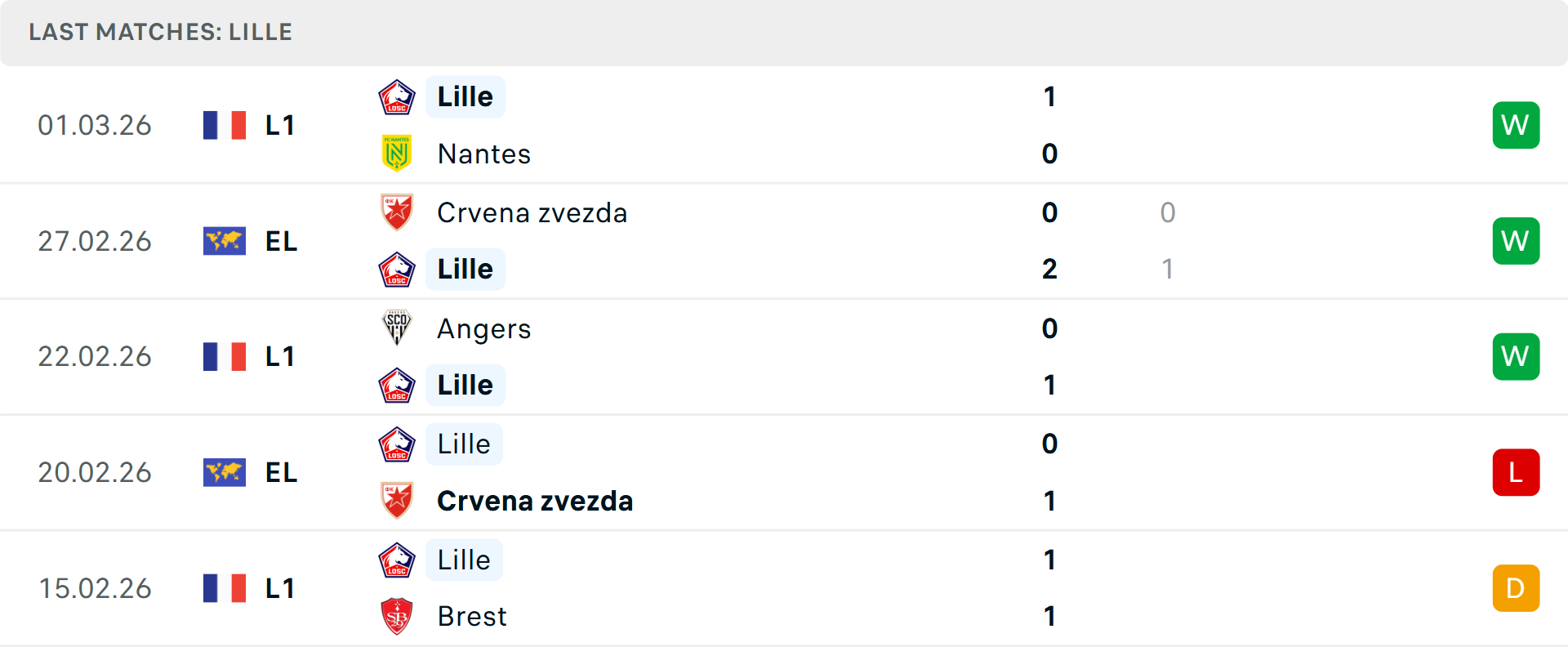This screenshot has width=1568, height=647.
Task: Click Lille crest in the 01.03.26 match
Action: tap(397, 97)
